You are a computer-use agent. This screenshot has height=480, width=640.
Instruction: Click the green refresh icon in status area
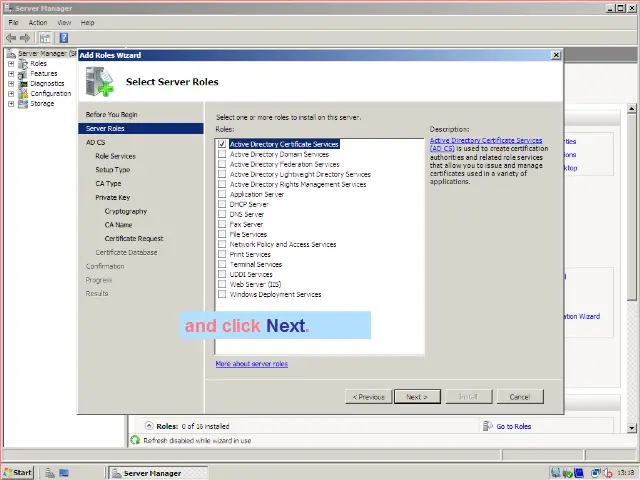pyautogui.click(x=135, y=440)
